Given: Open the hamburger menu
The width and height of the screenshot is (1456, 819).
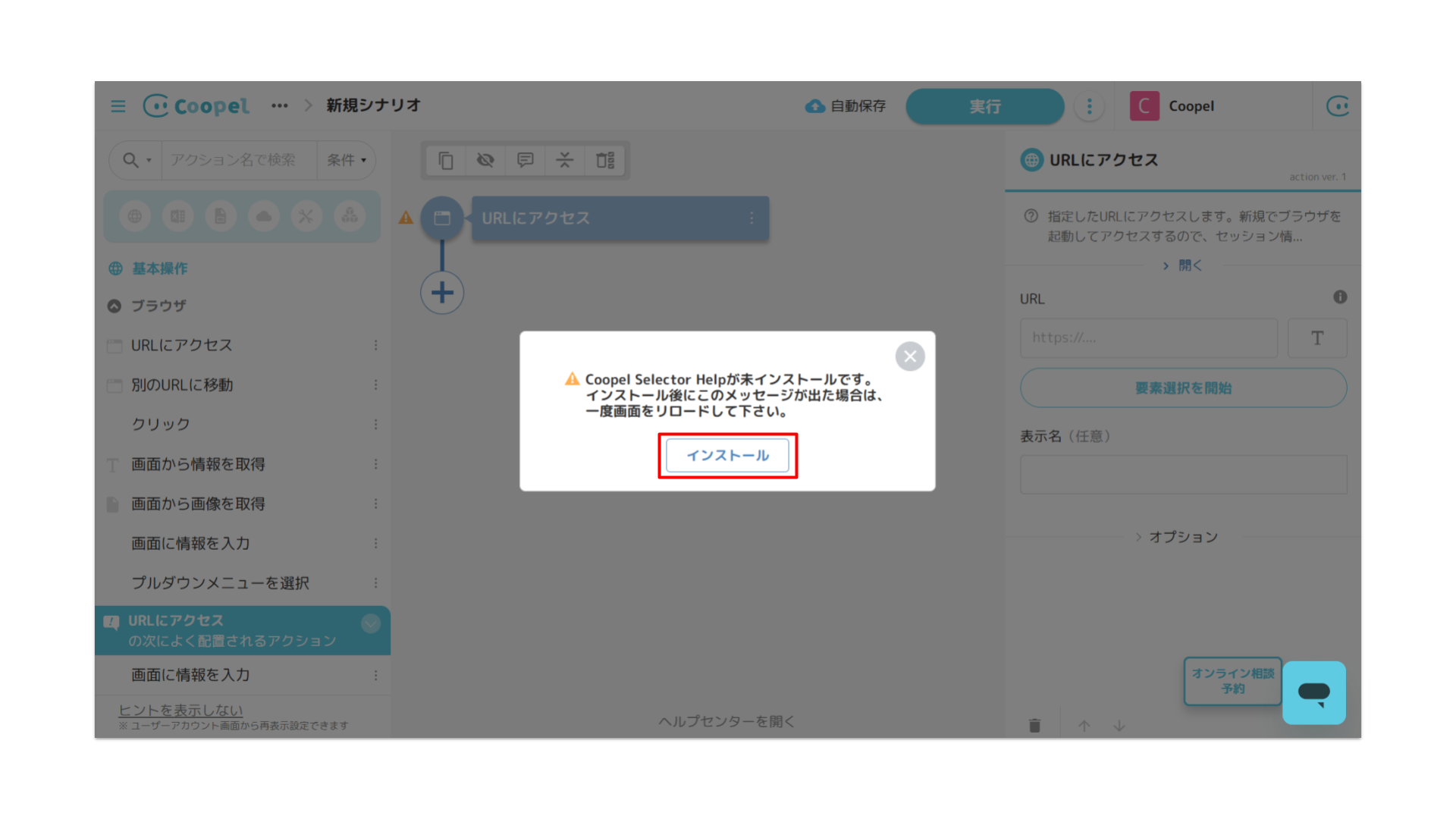Looking at the screenshot, I should click(118, 106).
